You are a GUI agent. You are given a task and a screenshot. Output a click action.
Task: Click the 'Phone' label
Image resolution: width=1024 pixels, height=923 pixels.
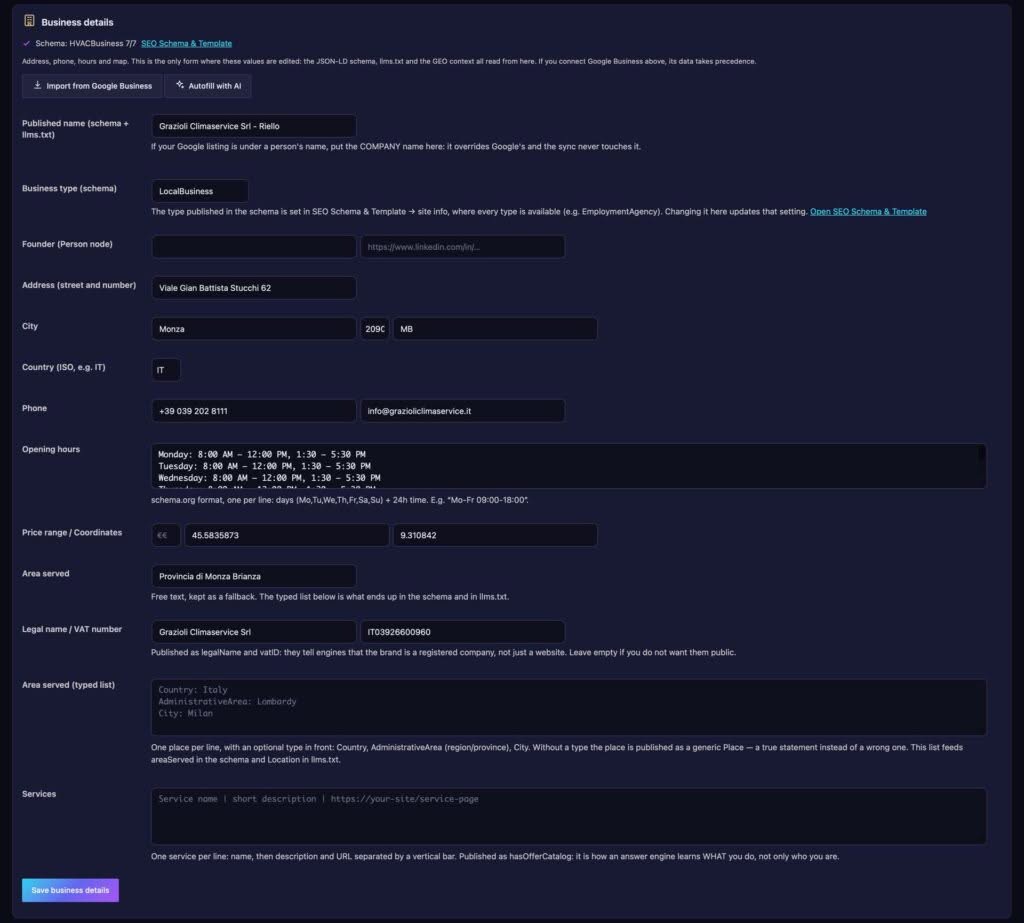point(35,408)
